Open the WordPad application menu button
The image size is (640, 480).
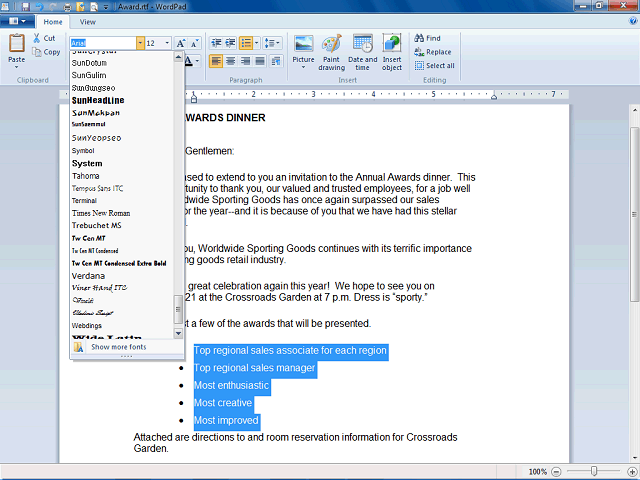(17, 21)
